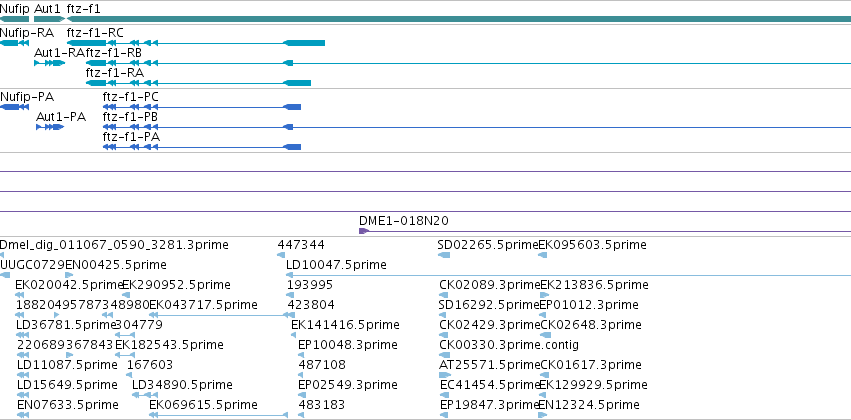The width and height of the screenshot is (851, 420).
Task: Click the EP01012.3prime label
Action: click(x=589, y=305)
